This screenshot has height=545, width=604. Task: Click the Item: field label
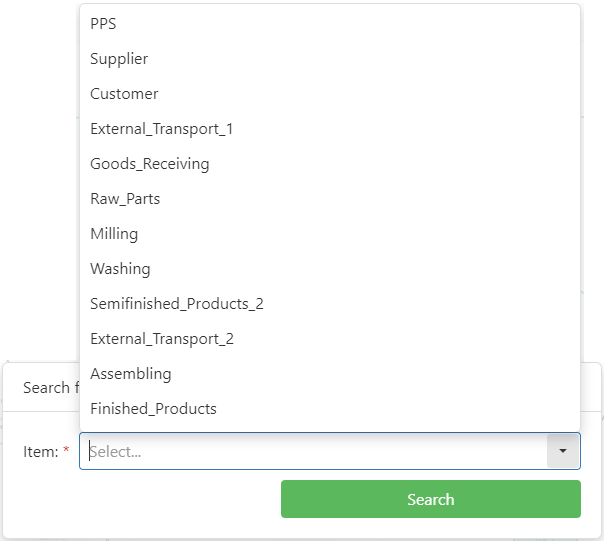coord(40,452)
